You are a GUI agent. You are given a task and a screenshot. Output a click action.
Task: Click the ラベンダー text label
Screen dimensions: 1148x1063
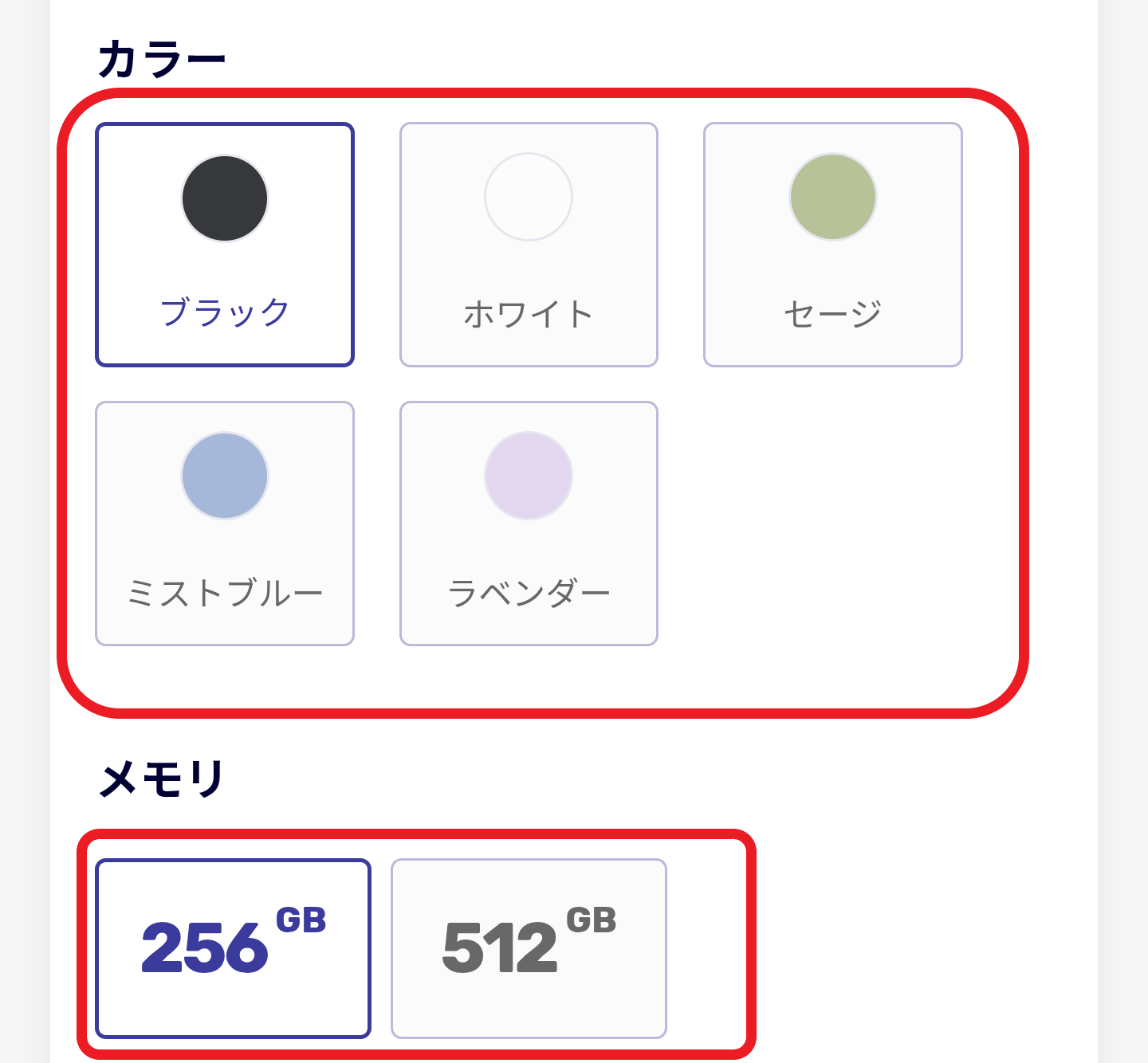(529, 590)
